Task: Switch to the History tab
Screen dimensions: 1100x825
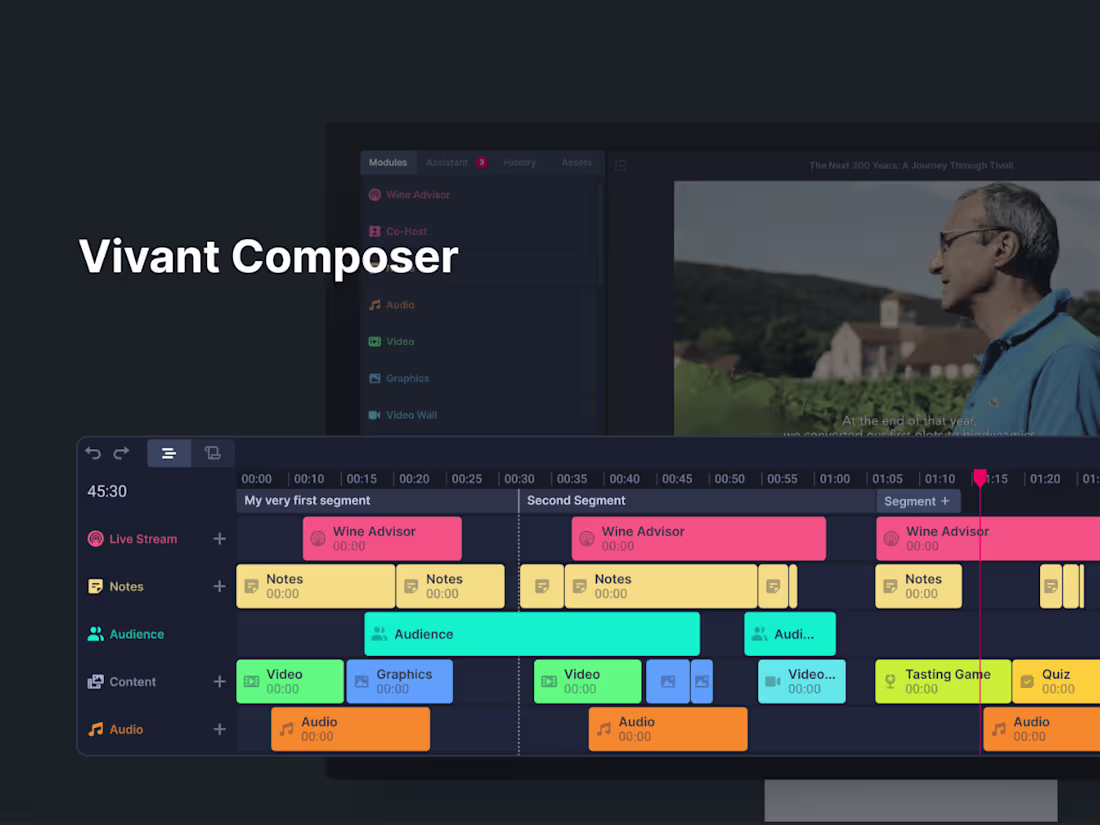Action: click(x=520, y=162)
